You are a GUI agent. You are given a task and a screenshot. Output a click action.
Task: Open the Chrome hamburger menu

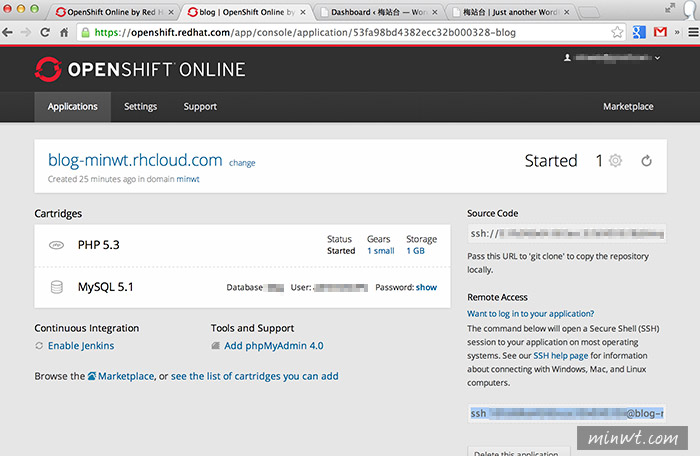coord(693,32)
